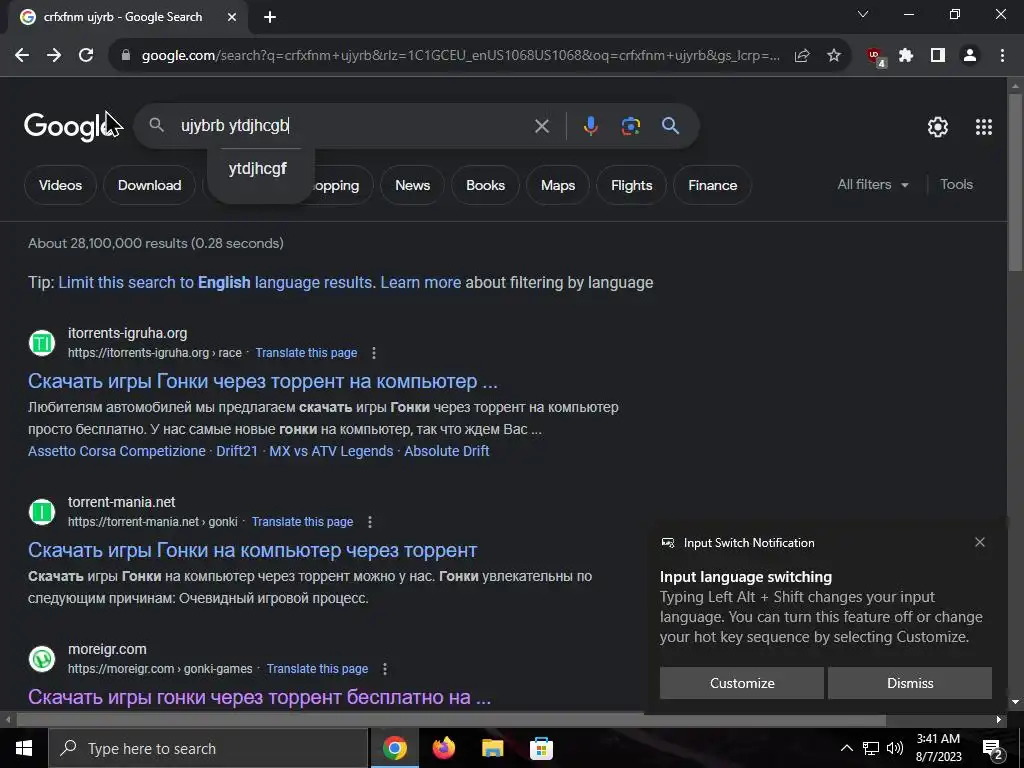Show hidden system tray icons

846,748
